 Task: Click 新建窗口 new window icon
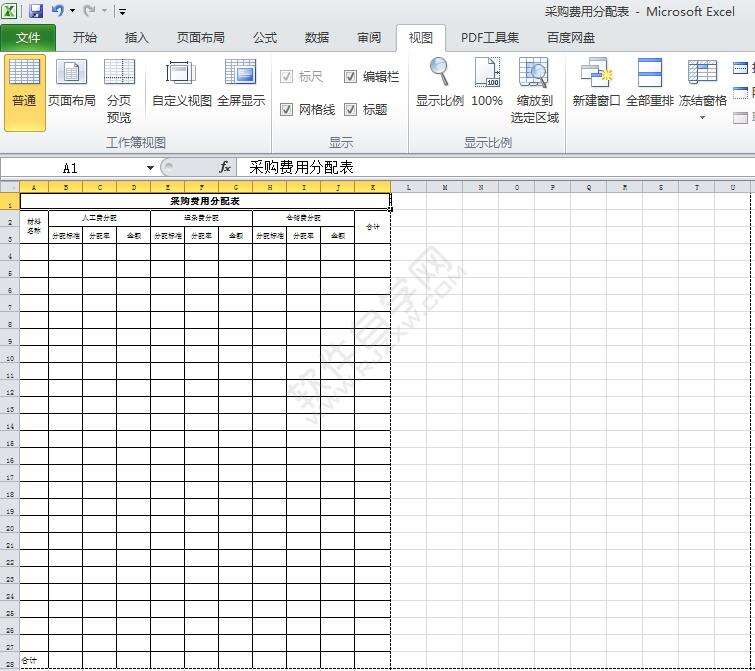(x=596, y=82)
